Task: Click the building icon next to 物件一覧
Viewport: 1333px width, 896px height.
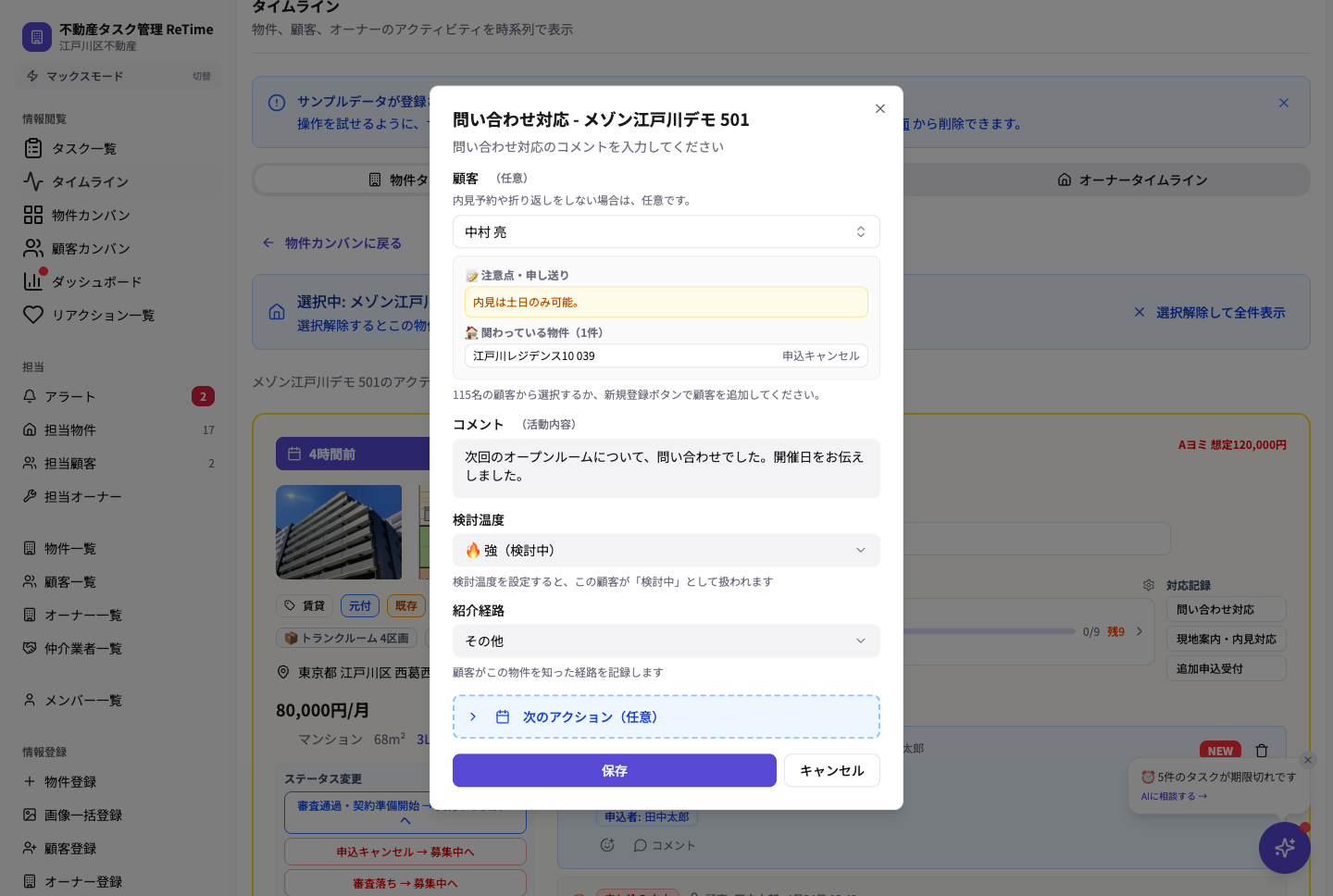Action: tap(30, 548)
